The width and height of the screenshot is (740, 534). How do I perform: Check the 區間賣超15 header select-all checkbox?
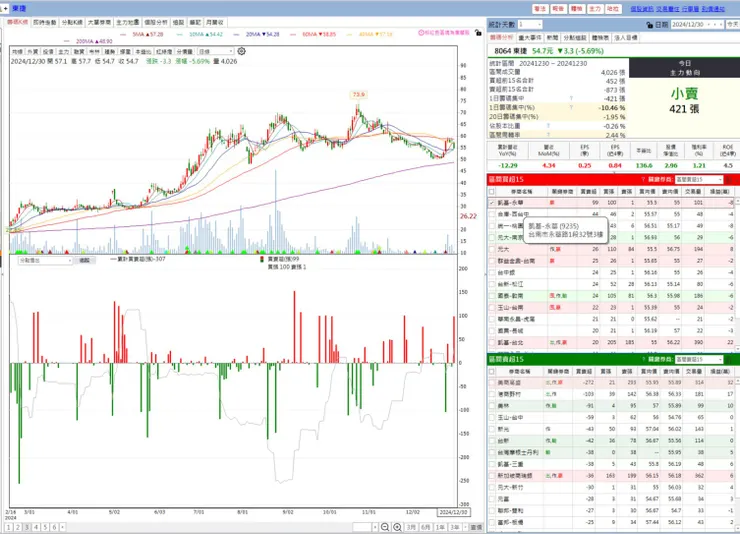coord(492,372)
